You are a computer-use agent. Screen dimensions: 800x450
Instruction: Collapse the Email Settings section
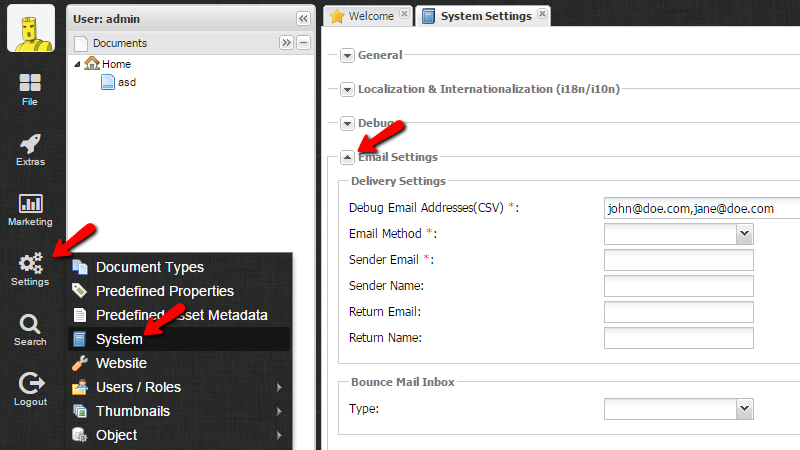347,157
